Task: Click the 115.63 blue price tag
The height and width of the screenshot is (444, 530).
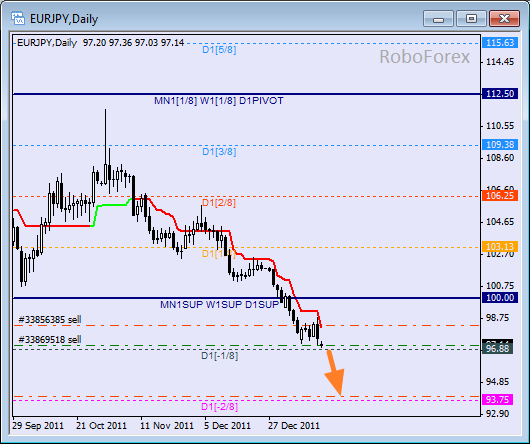Action: (x=500, y=43)
